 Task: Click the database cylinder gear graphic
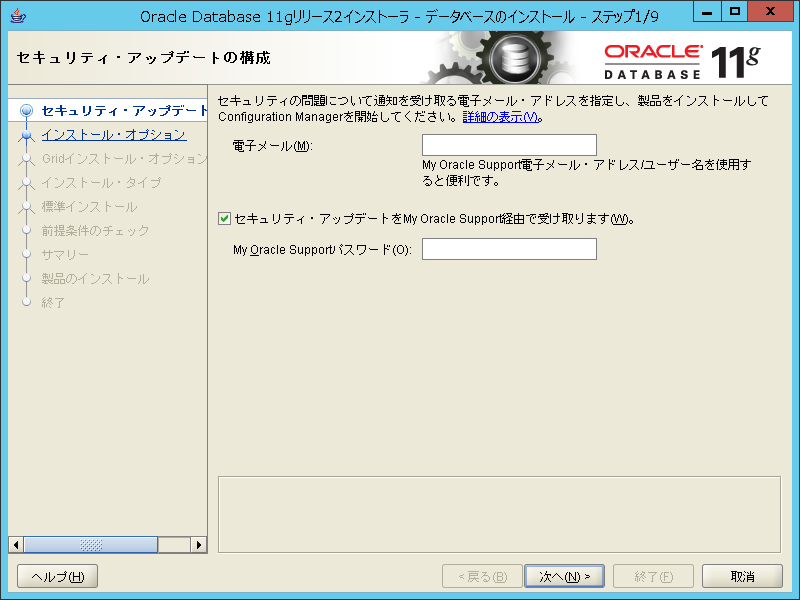point(515,58)
